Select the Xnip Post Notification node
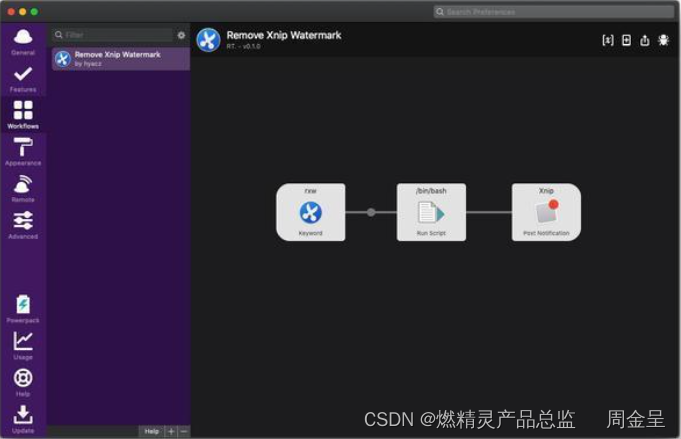This screenshot has width=681, height=439. click(546, 212)
